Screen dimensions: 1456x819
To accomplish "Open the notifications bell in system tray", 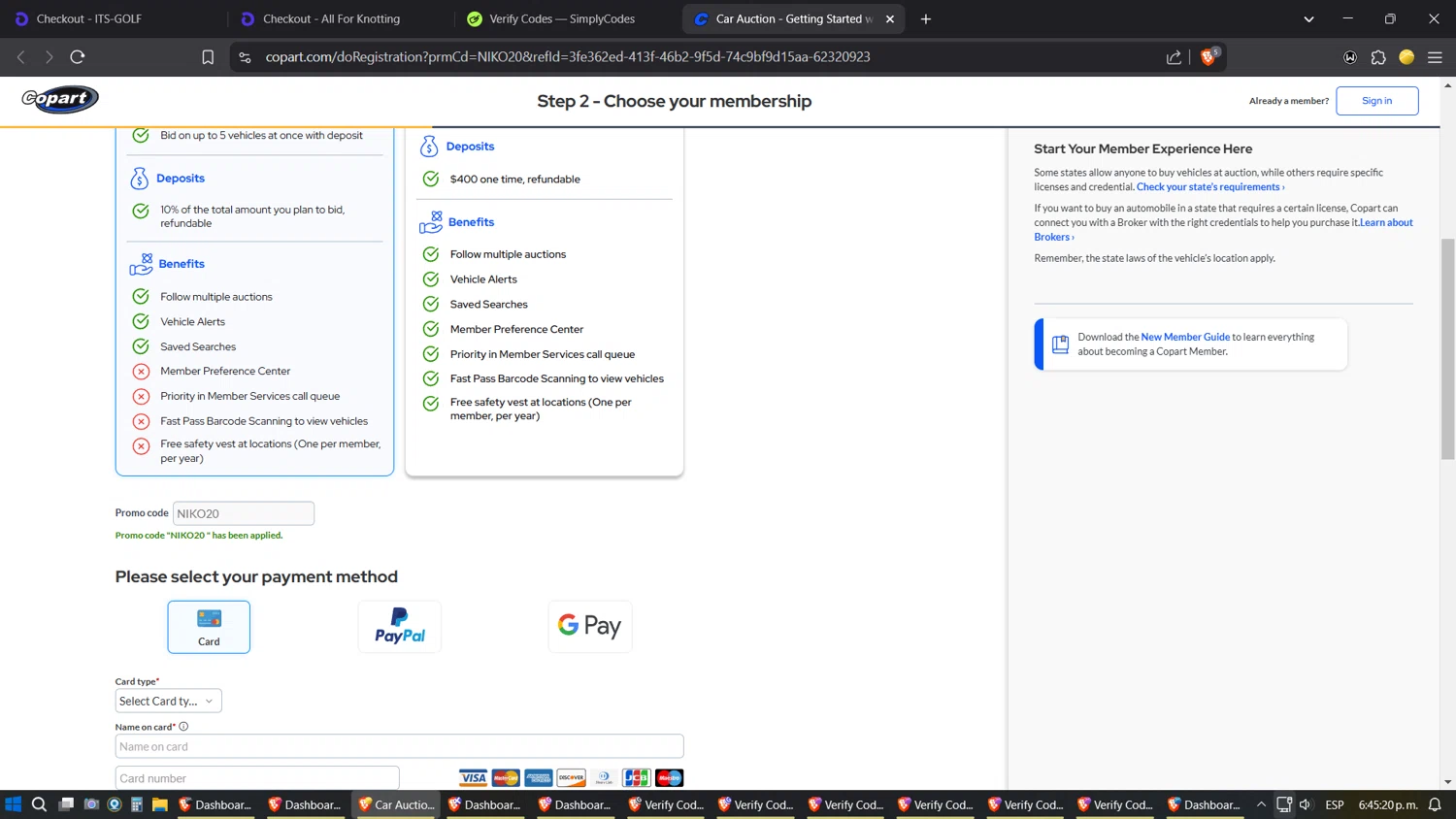I will [x=1435, y=804].
